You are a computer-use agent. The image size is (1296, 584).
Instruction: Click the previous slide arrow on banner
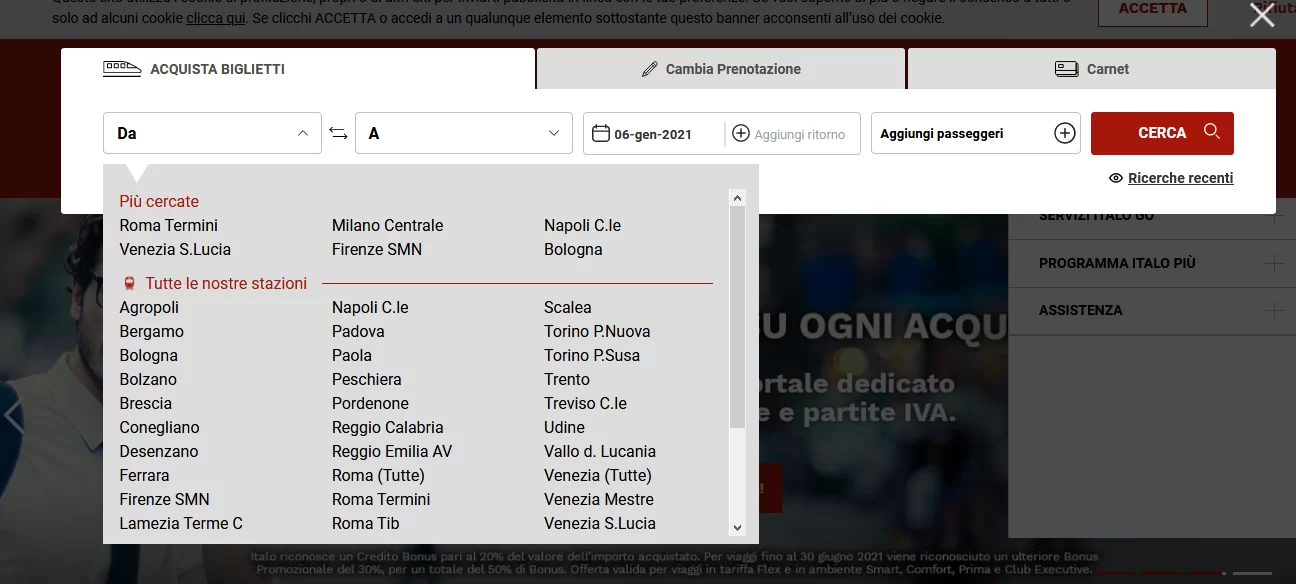click(12, 416)
